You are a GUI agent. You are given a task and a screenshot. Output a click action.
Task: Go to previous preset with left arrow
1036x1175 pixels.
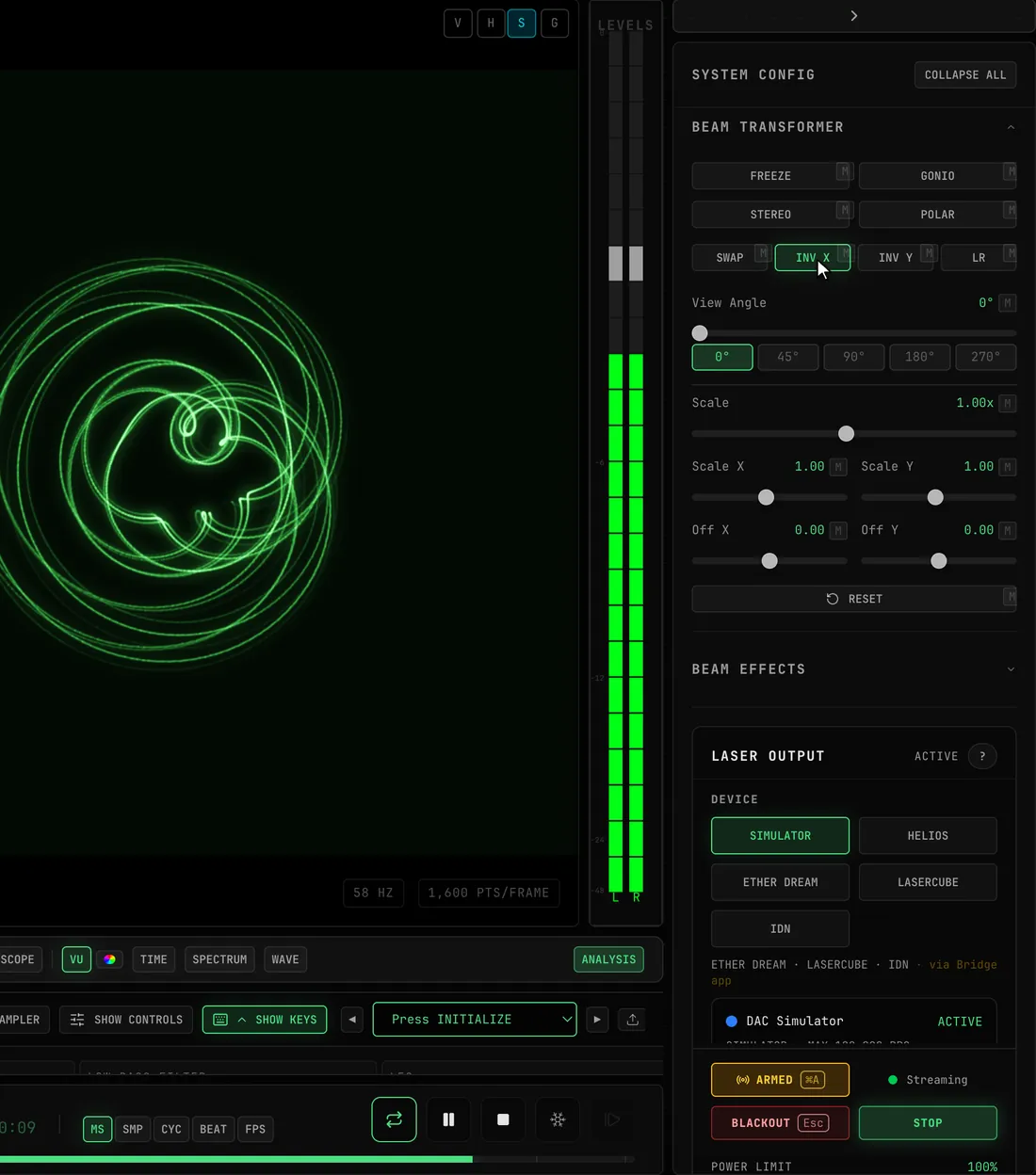tap(352, 1020)
